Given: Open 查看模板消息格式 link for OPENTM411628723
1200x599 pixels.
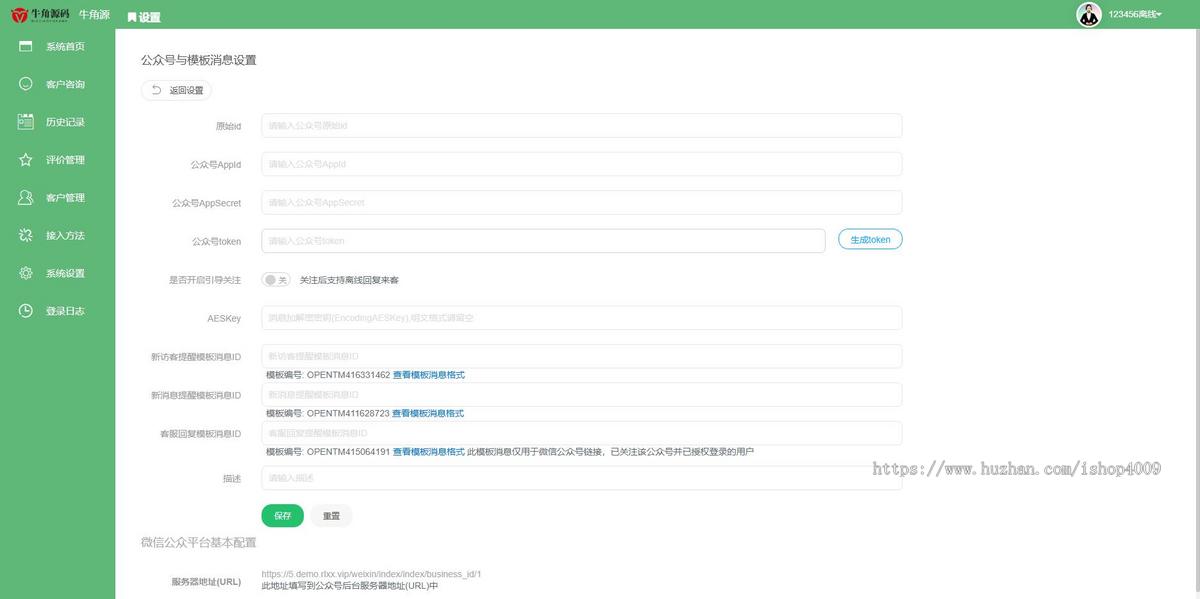Looking at the screenshot, I should pyautogui.click(x=428, y=413).
